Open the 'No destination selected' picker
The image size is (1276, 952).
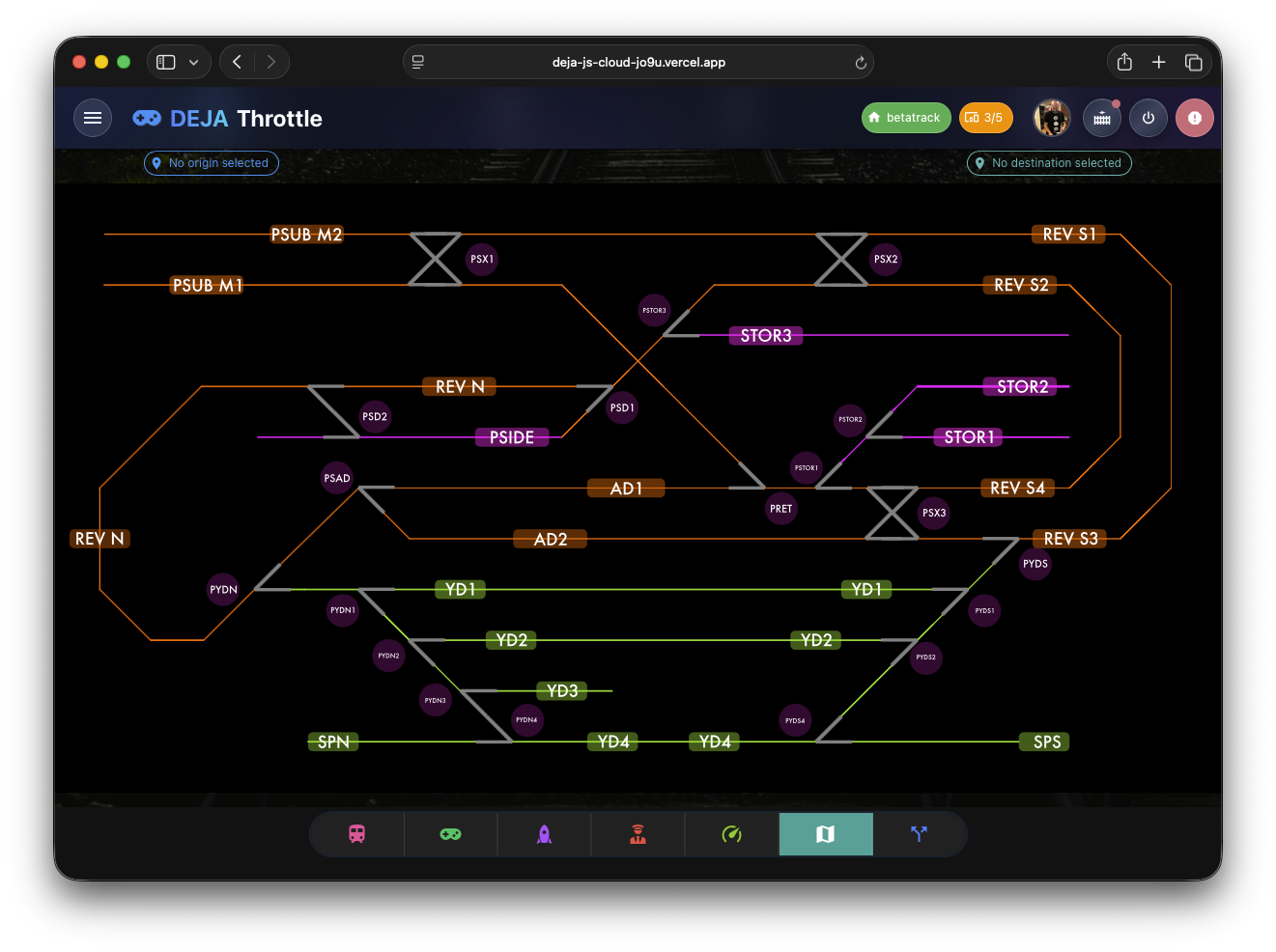click(1049, 163)
